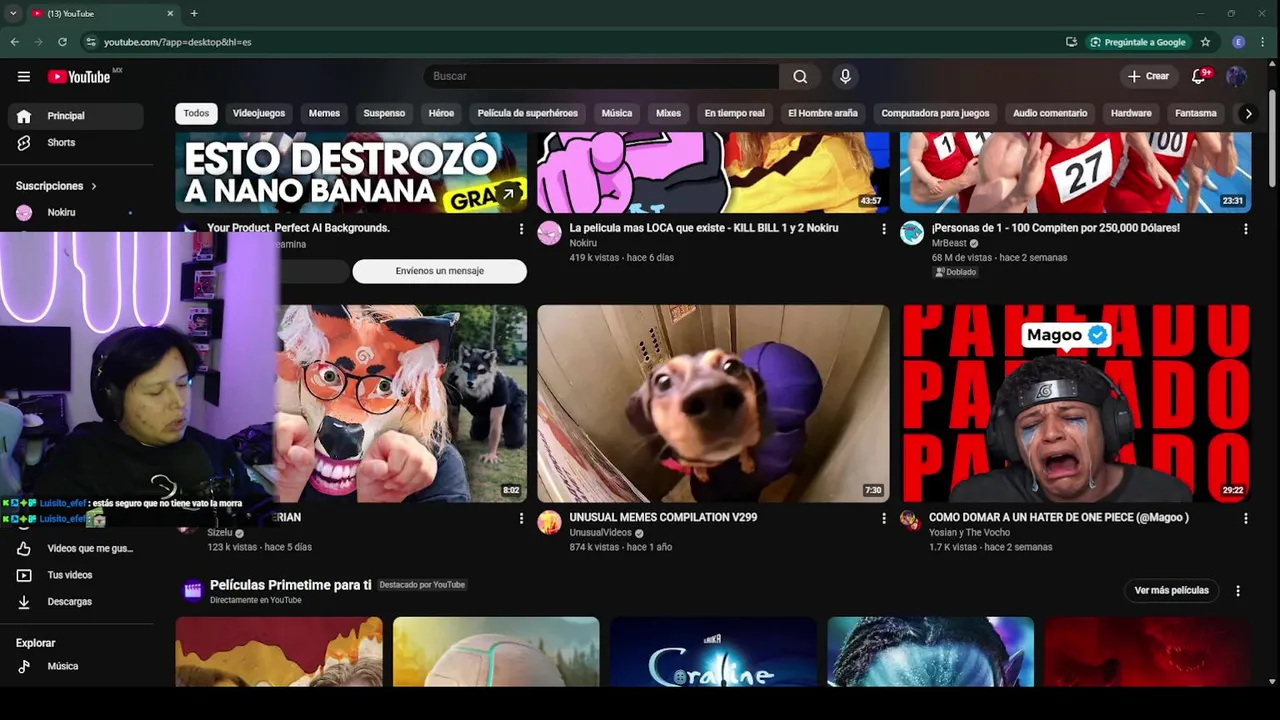Select Computadora para juegos chip
Image resolution: width=1280 pixels, height=720 pixels.
[x=935, y=114]
